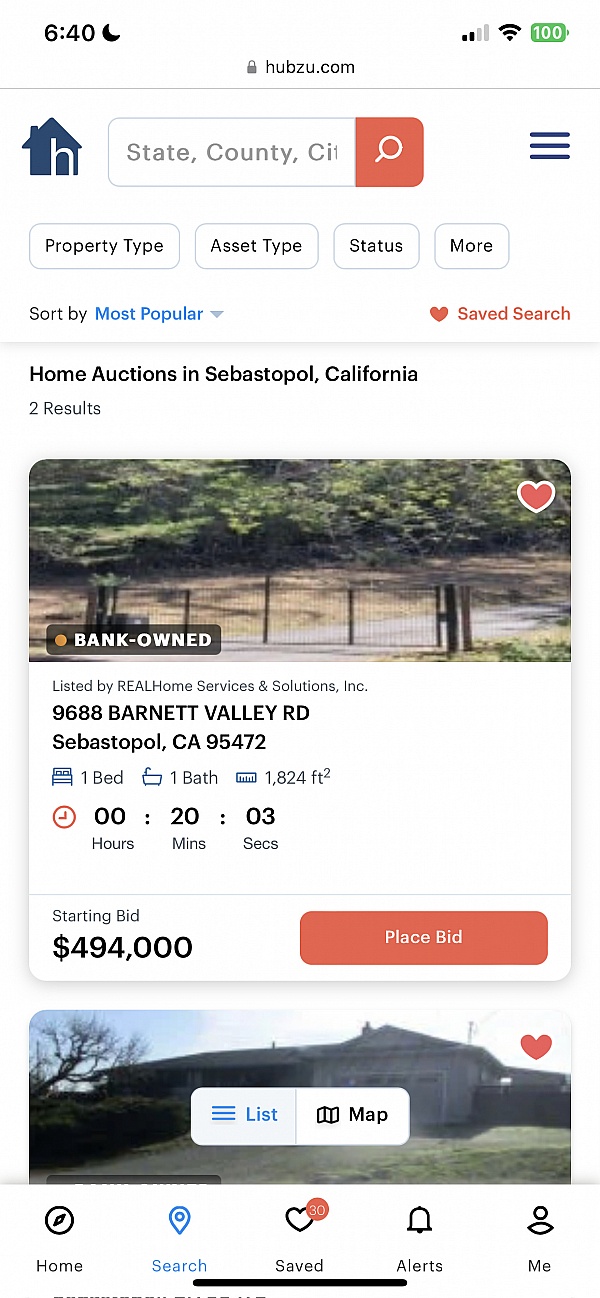
Task: Unfavorite the Barnett Valley Rd listing heart
Action: 536,496
